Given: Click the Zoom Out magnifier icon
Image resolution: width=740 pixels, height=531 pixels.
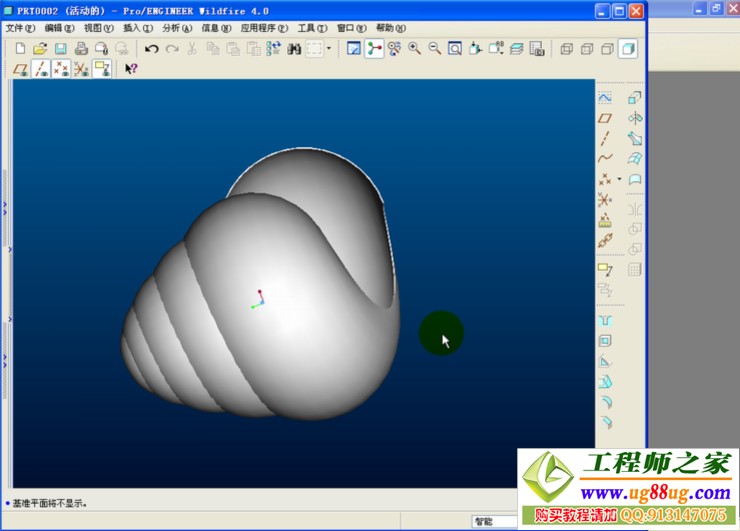Looking at the screenshot, I should coord(434,48).
